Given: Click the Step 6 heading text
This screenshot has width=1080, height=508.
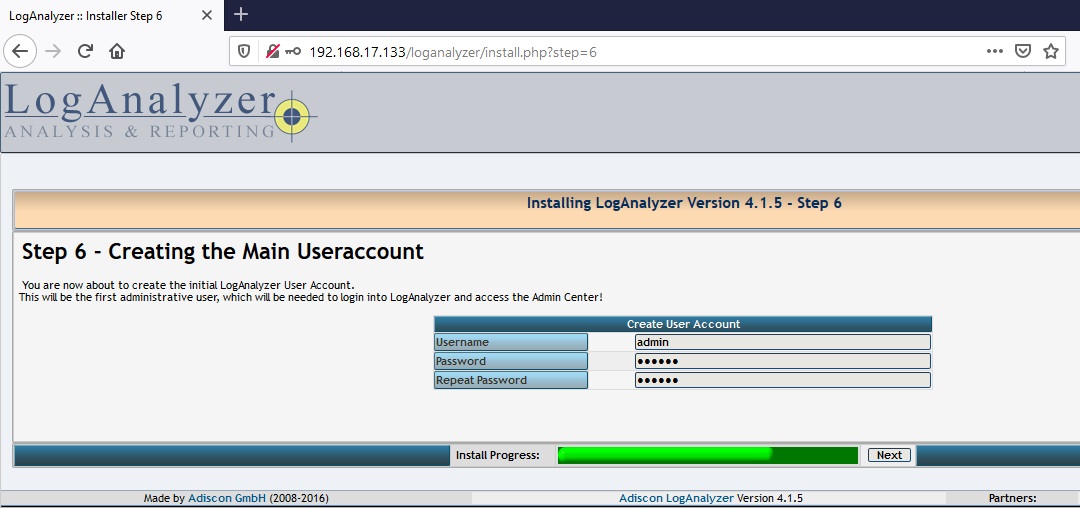Looking at the screenshot, I should (x=222, y=252).
